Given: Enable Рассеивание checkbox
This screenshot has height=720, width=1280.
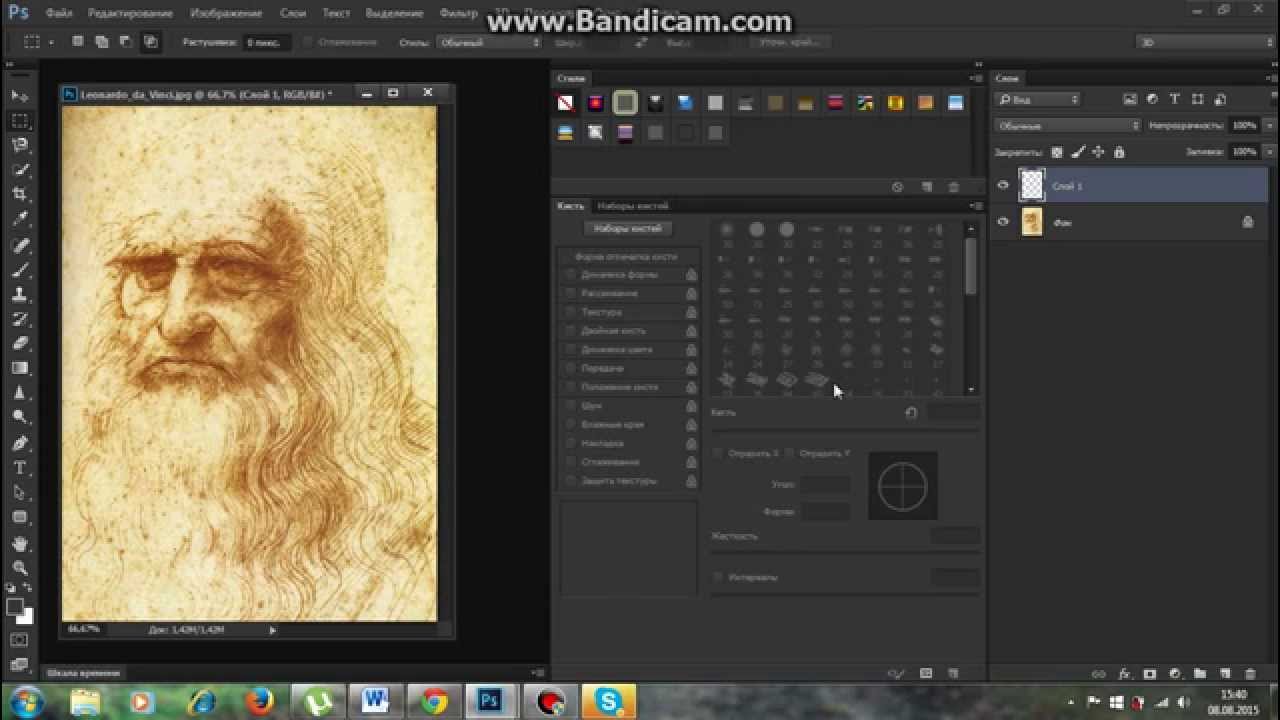Looking at the screenshot, I should click(570, 294).
